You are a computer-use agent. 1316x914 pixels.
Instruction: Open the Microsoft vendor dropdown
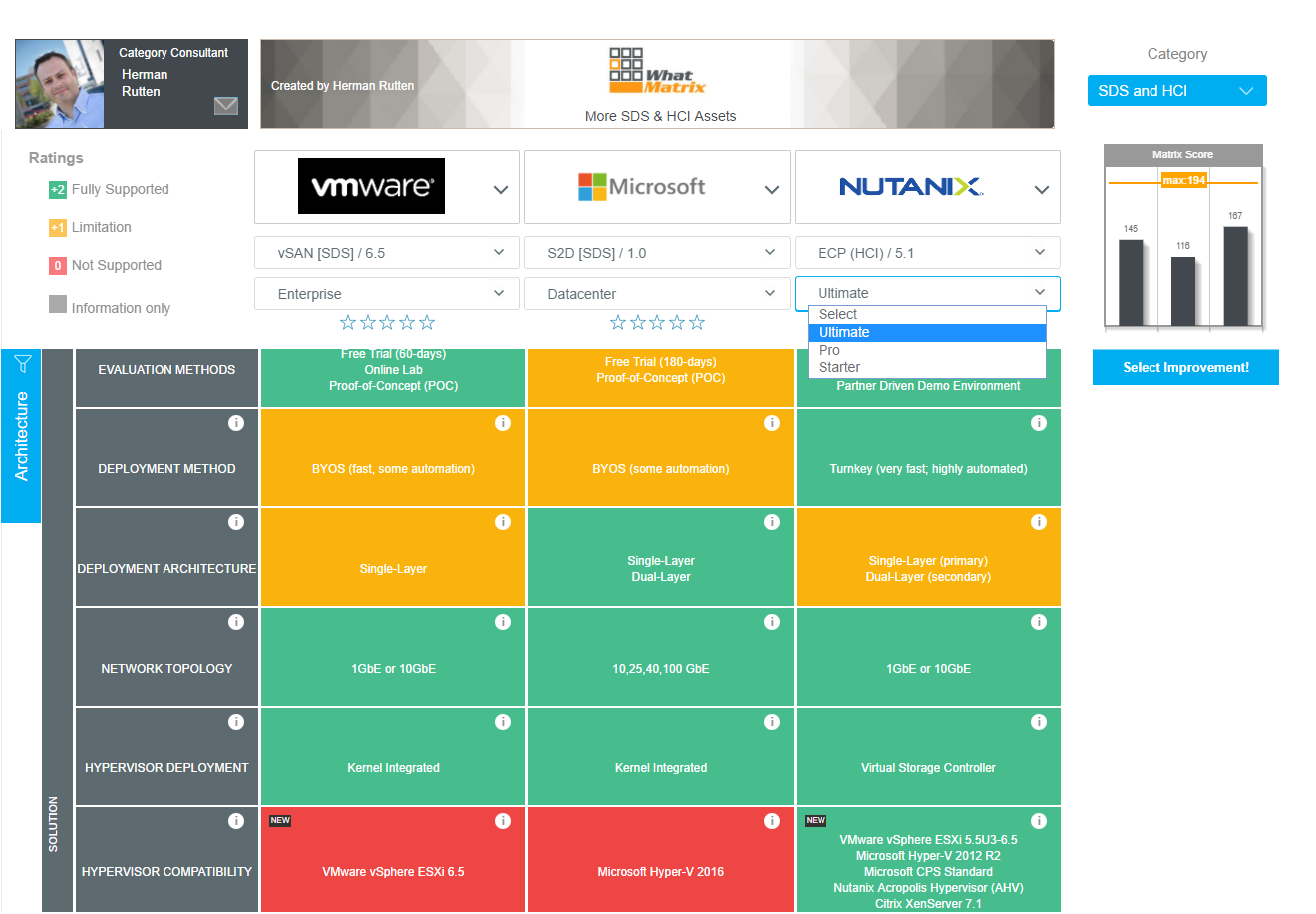pos(657,187)
